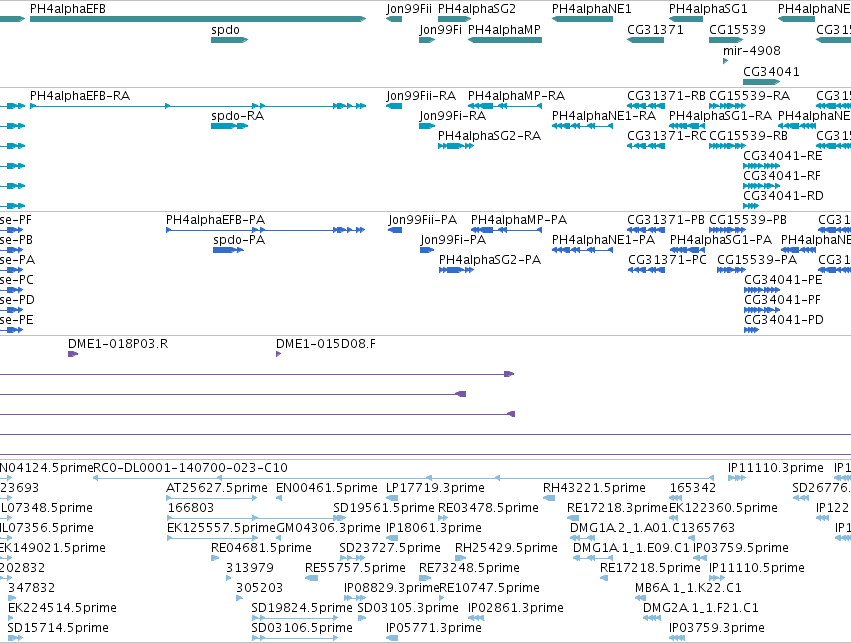851x643 pixels.
Task: Open EST IP11110.3prime
Action: coord(737,478)
